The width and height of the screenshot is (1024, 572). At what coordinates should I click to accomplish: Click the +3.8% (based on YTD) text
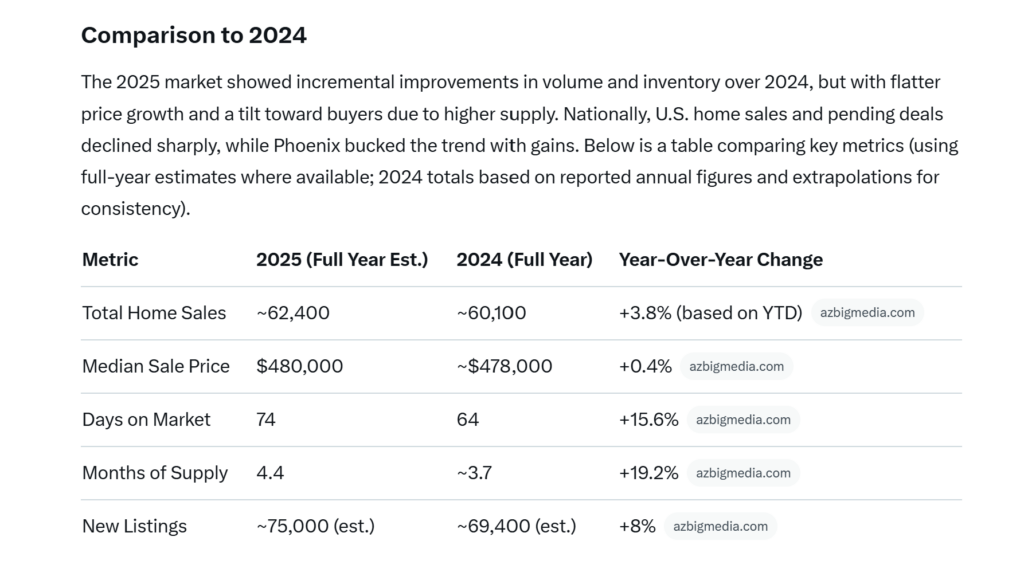pos(711,313)
